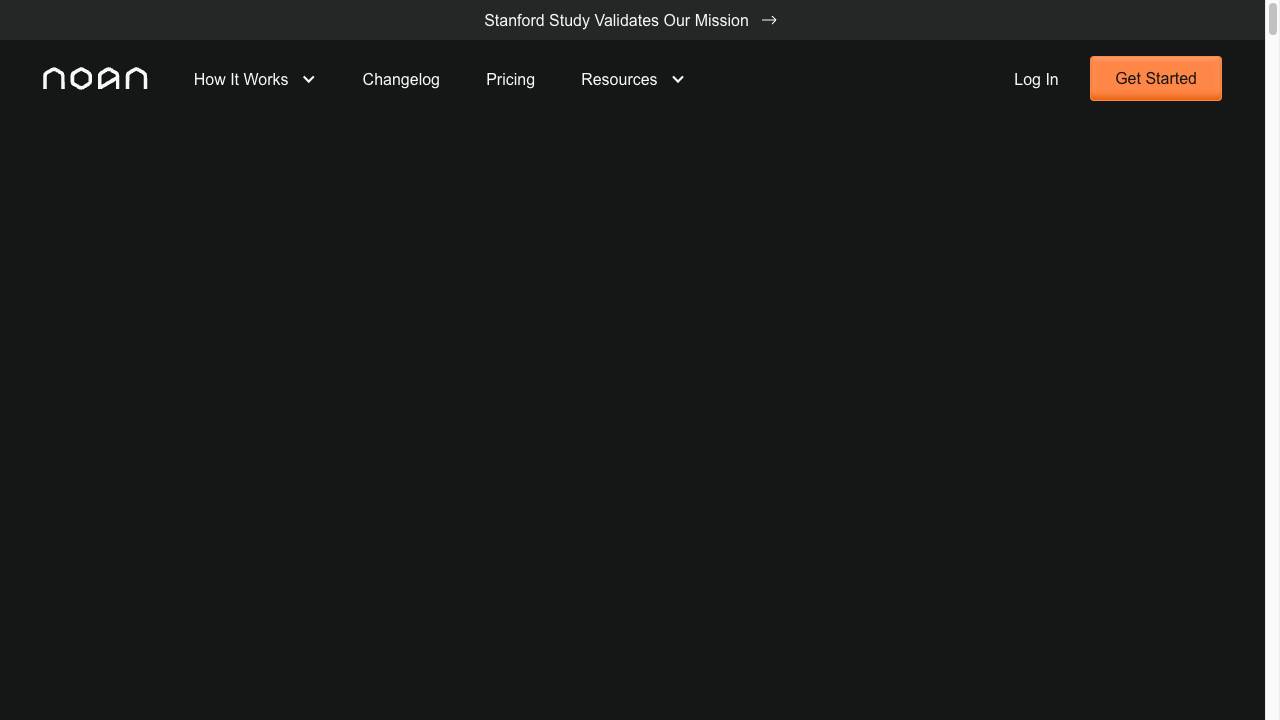The width and height of the screenshot is (1280, 720).
Task: Click the page's vertical scrollbar thumb
Action: click(1273, 19)
